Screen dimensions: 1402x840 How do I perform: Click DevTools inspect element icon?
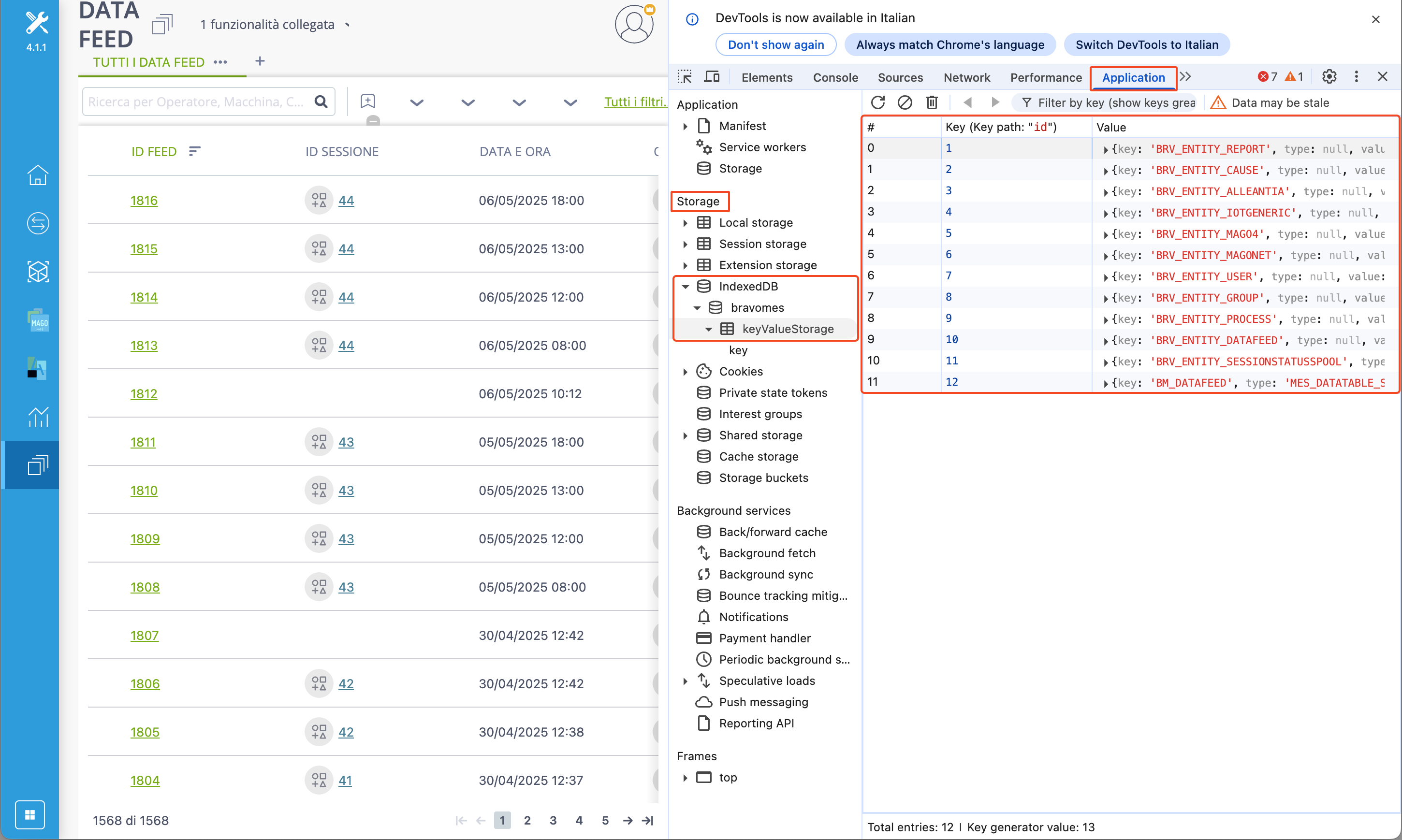click(x=684, y=77)
